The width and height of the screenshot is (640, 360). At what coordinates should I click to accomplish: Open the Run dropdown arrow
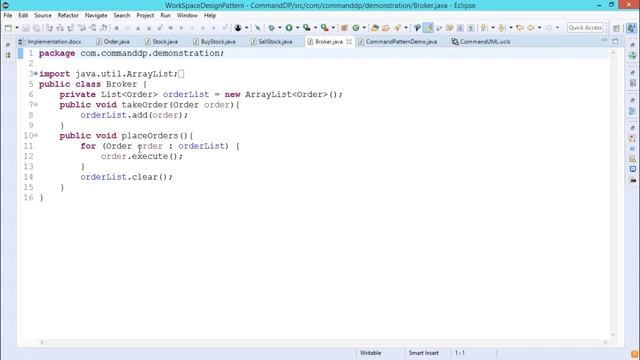pos(298,28)
